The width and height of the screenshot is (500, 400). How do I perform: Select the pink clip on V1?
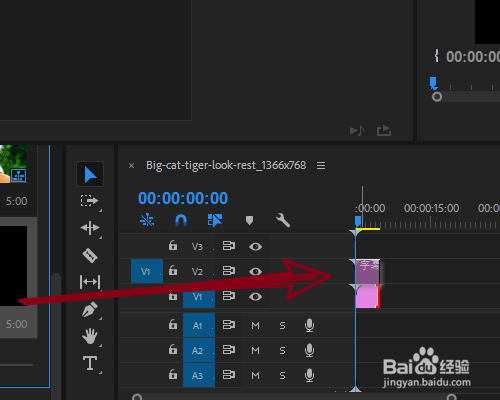pyautogui.click(x=368, y=296)
